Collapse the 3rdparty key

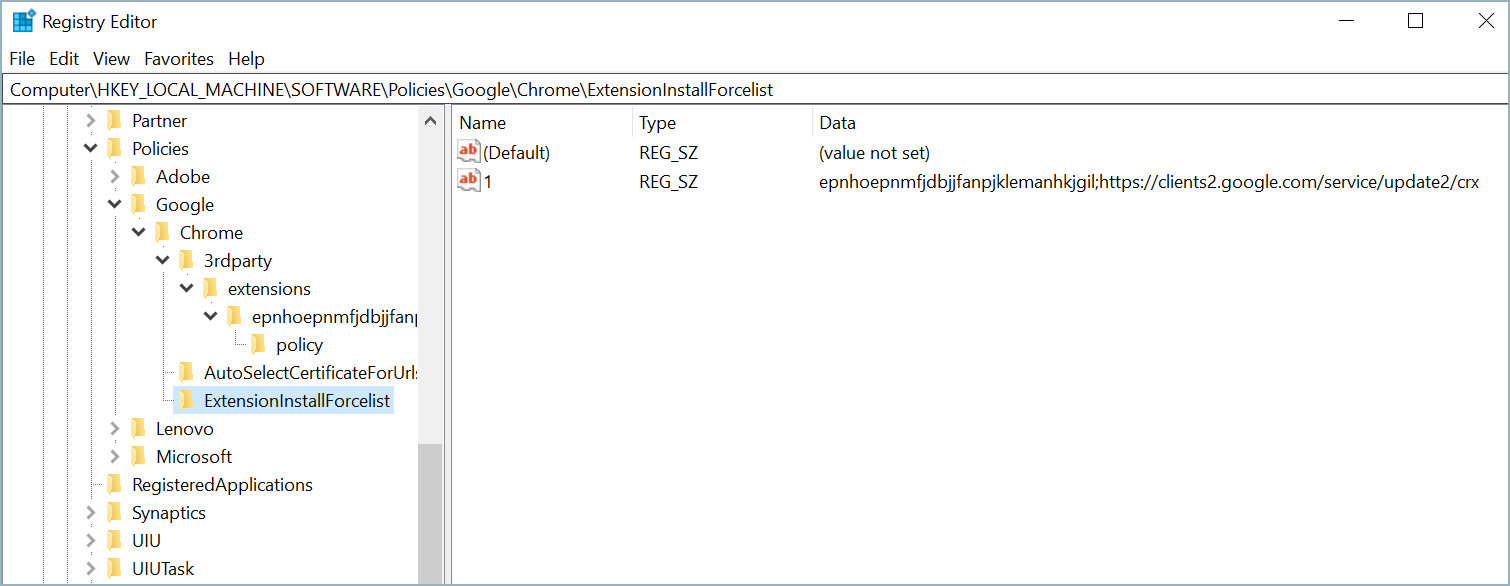coord(163,261)
